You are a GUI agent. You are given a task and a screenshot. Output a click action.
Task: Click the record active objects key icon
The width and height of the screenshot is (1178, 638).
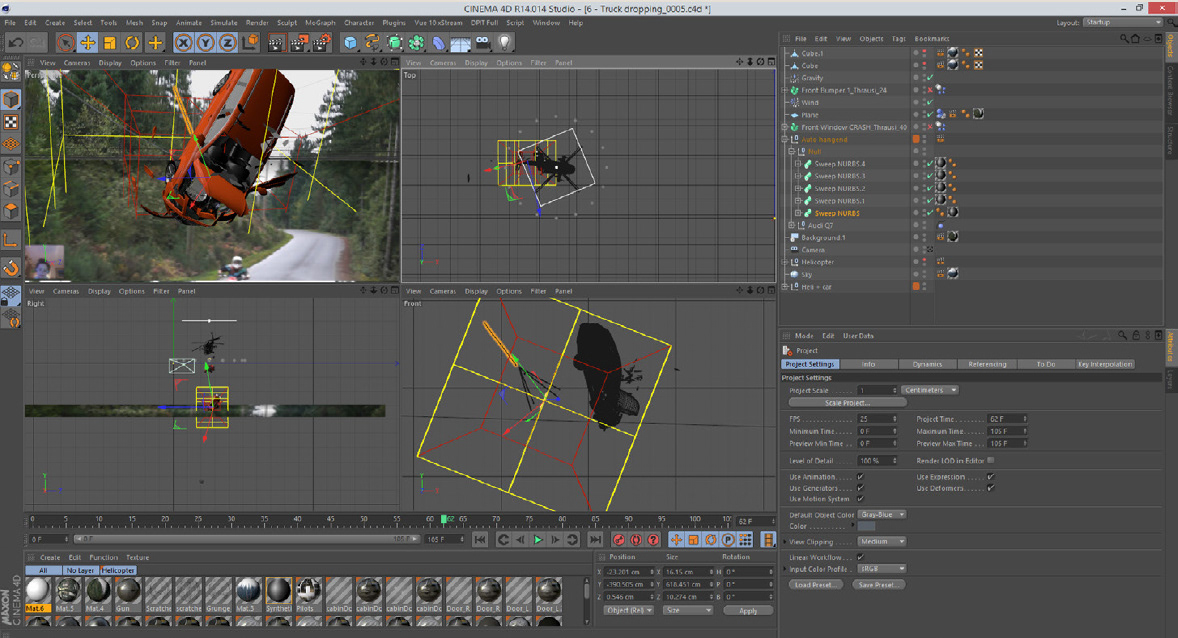[x=618, y=540]
